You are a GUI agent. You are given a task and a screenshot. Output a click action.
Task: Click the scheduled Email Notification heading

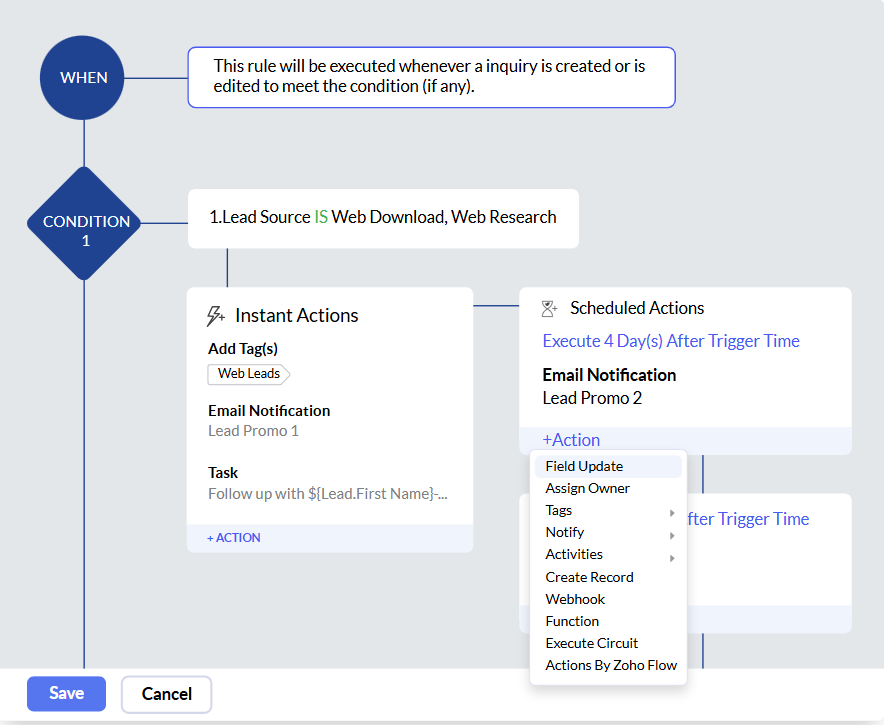609,375
